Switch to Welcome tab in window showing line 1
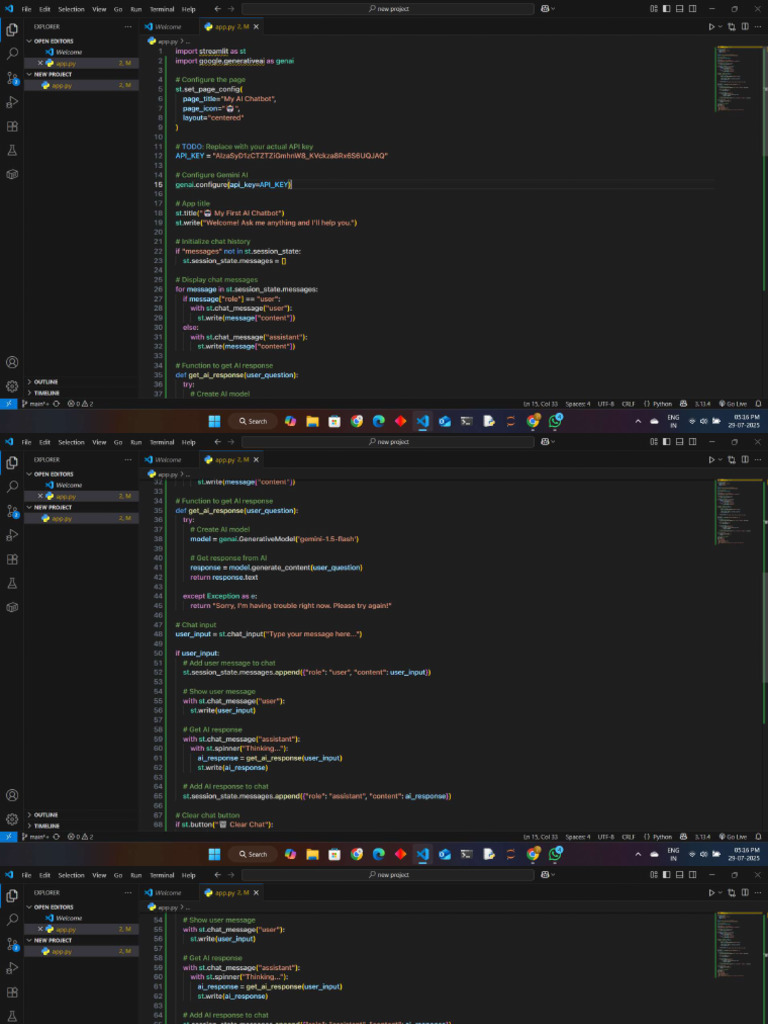The height and width of the screenshot is (1024, 768). pos(168,27)
